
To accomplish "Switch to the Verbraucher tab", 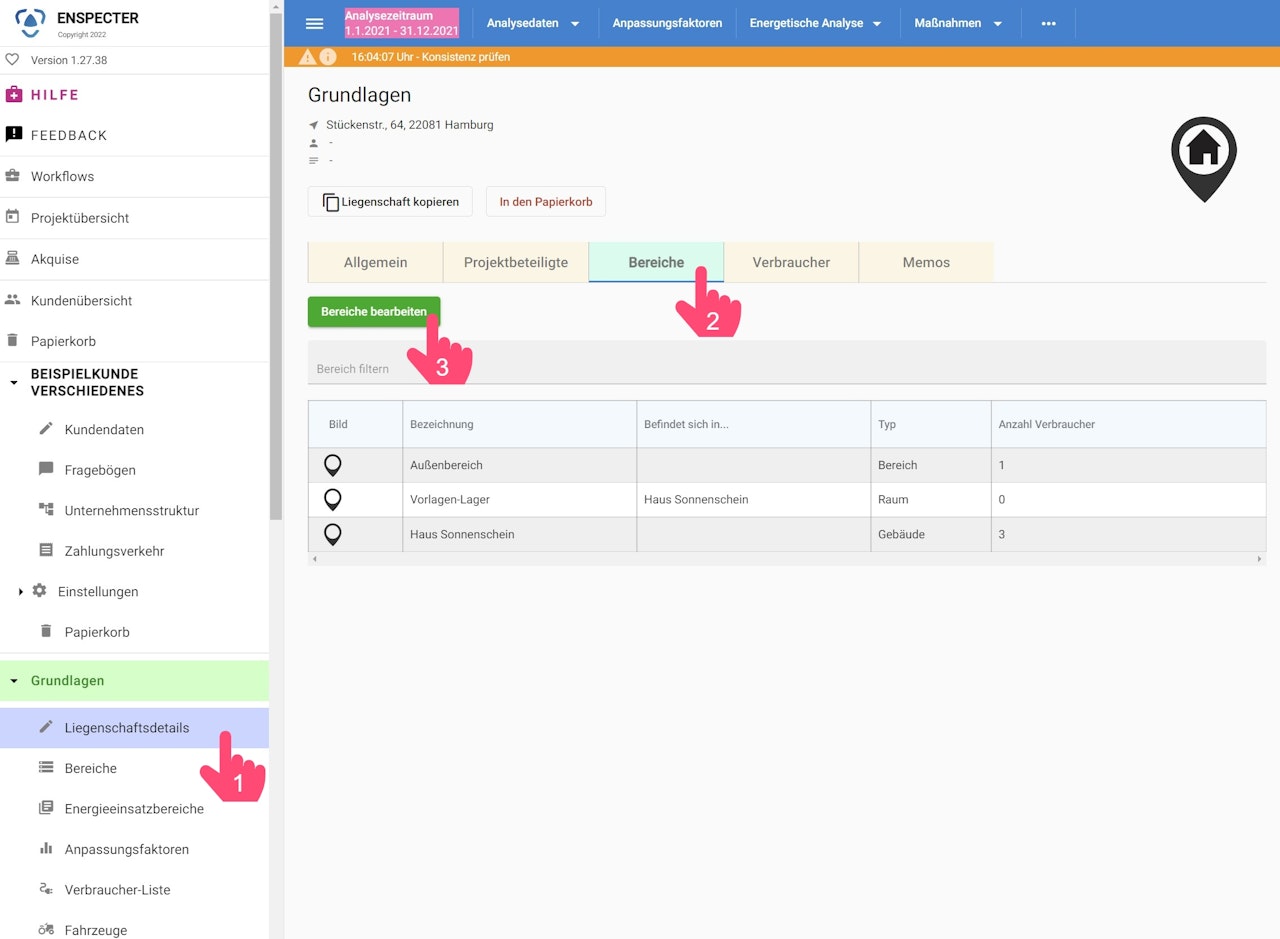I will pos(791,262).
